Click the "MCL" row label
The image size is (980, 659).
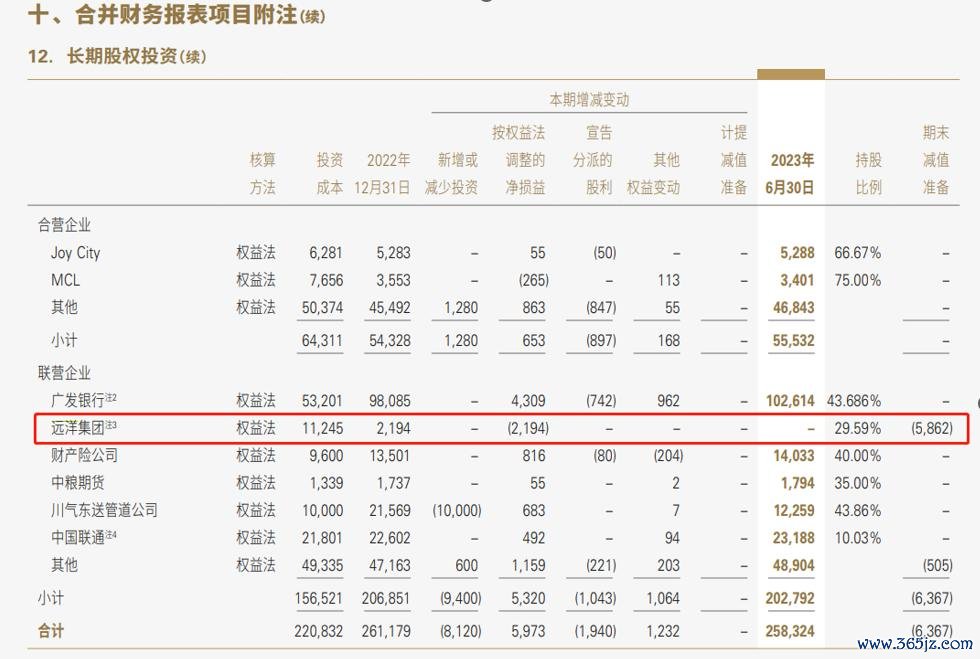point(65,280)
